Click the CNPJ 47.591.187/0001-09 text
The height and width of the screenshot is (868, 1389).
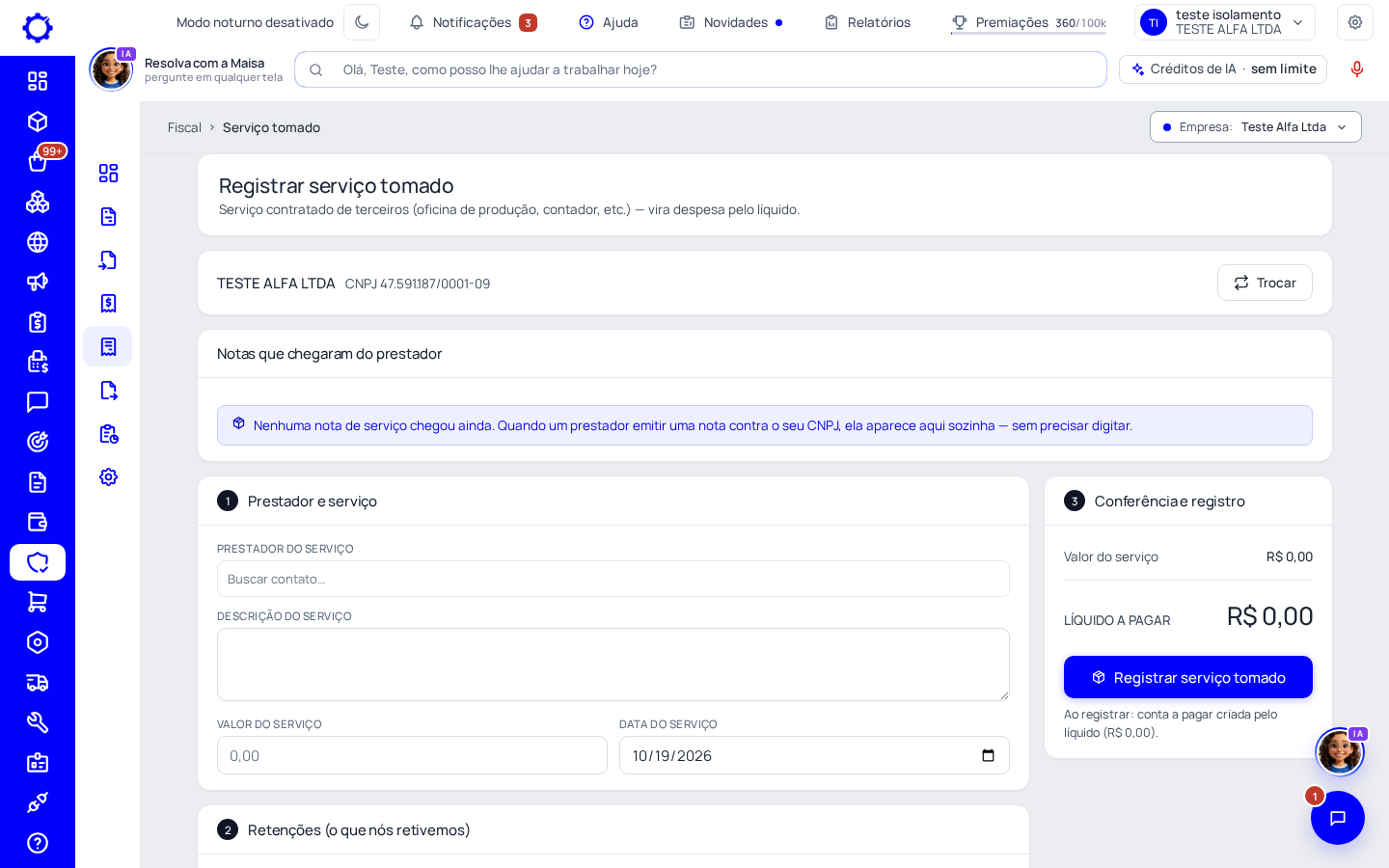418,284
